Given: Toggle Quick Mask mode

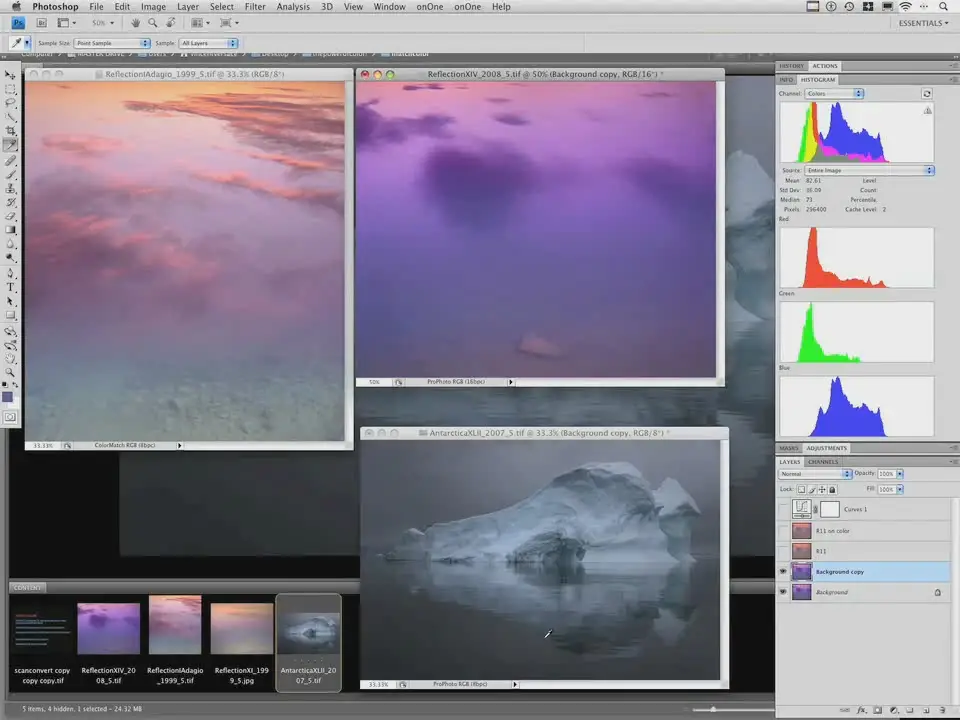Looking at the screenshot, I should (10, 417).
